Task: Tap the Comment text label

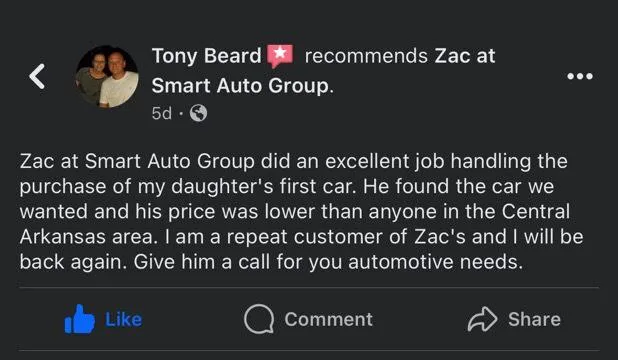Action: 328,319
